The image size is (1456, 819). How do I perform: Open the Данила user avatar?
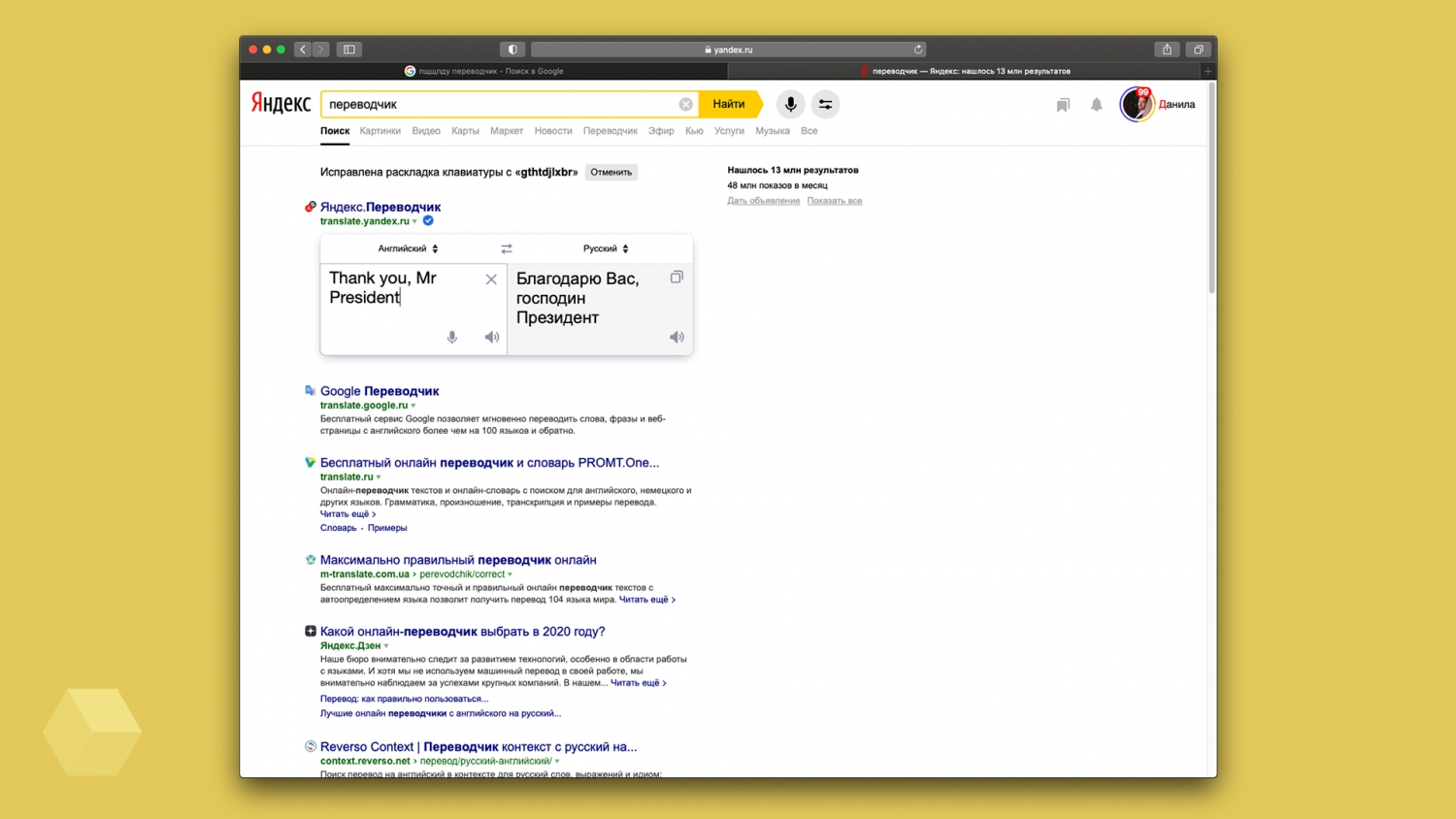click(x=1137, y=104)
